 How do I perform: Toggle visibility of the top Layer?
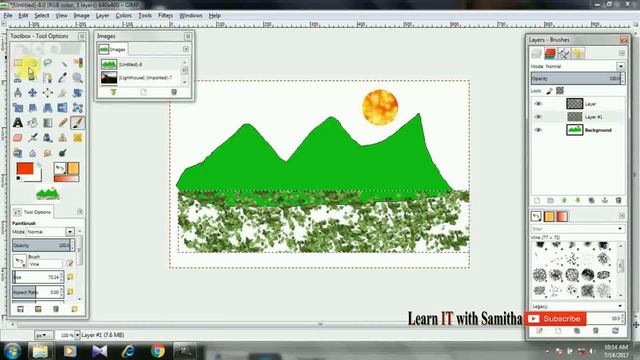(538, 104)
